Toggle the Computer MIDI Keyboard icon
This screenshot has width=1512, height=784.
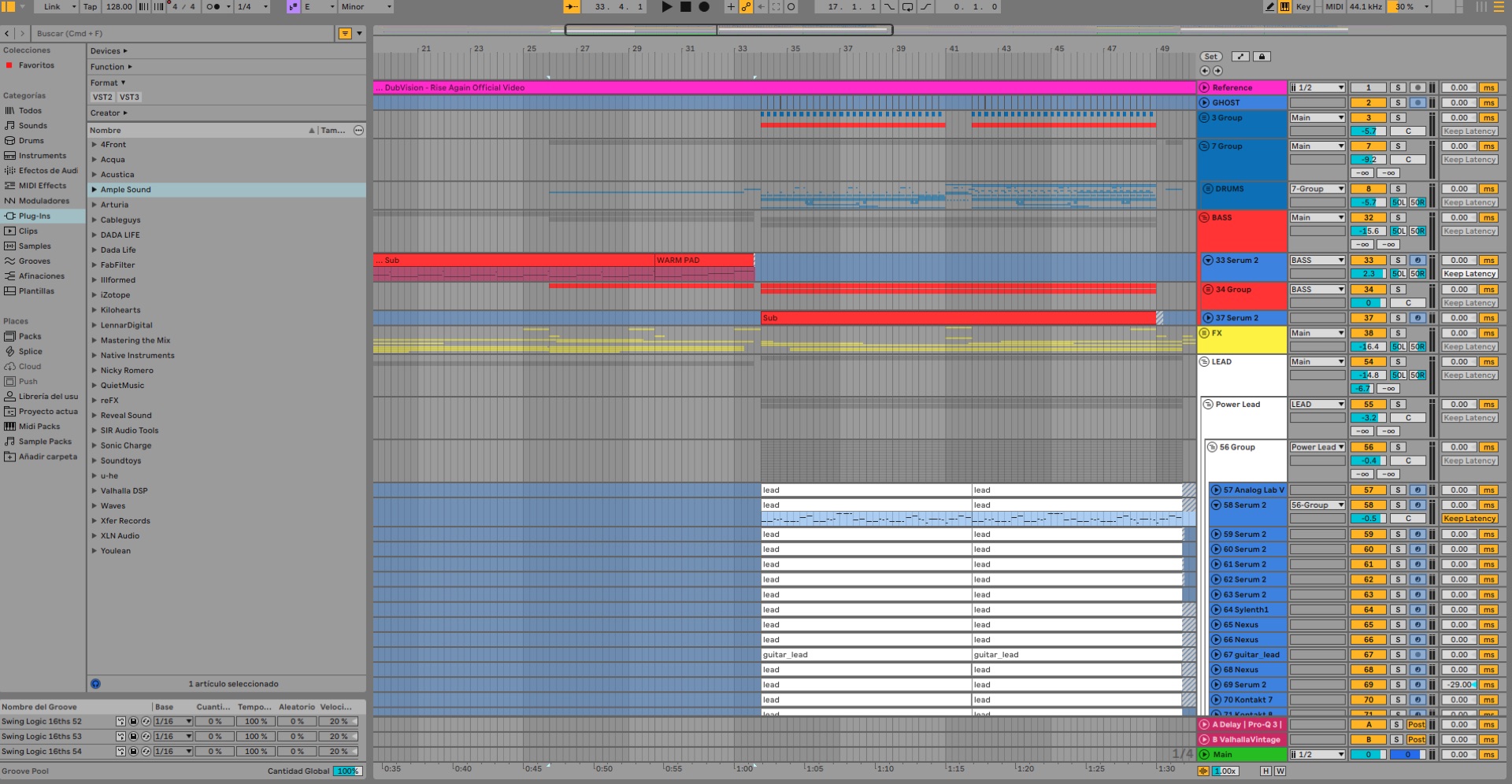(1284, 6)
